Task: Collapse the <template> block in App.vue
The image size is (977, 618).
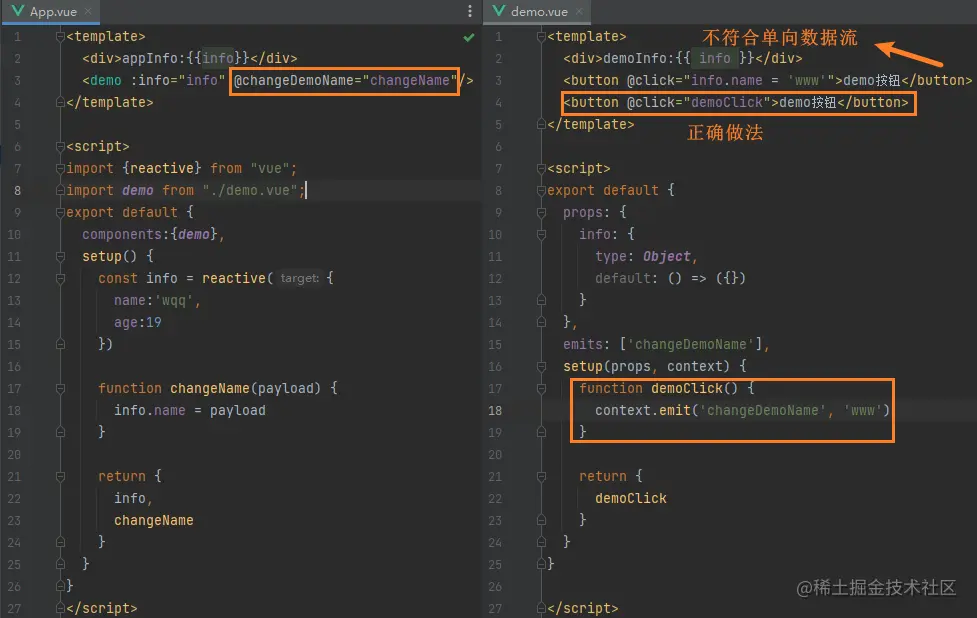Action: pyautogui.click(x=60, y=36)
